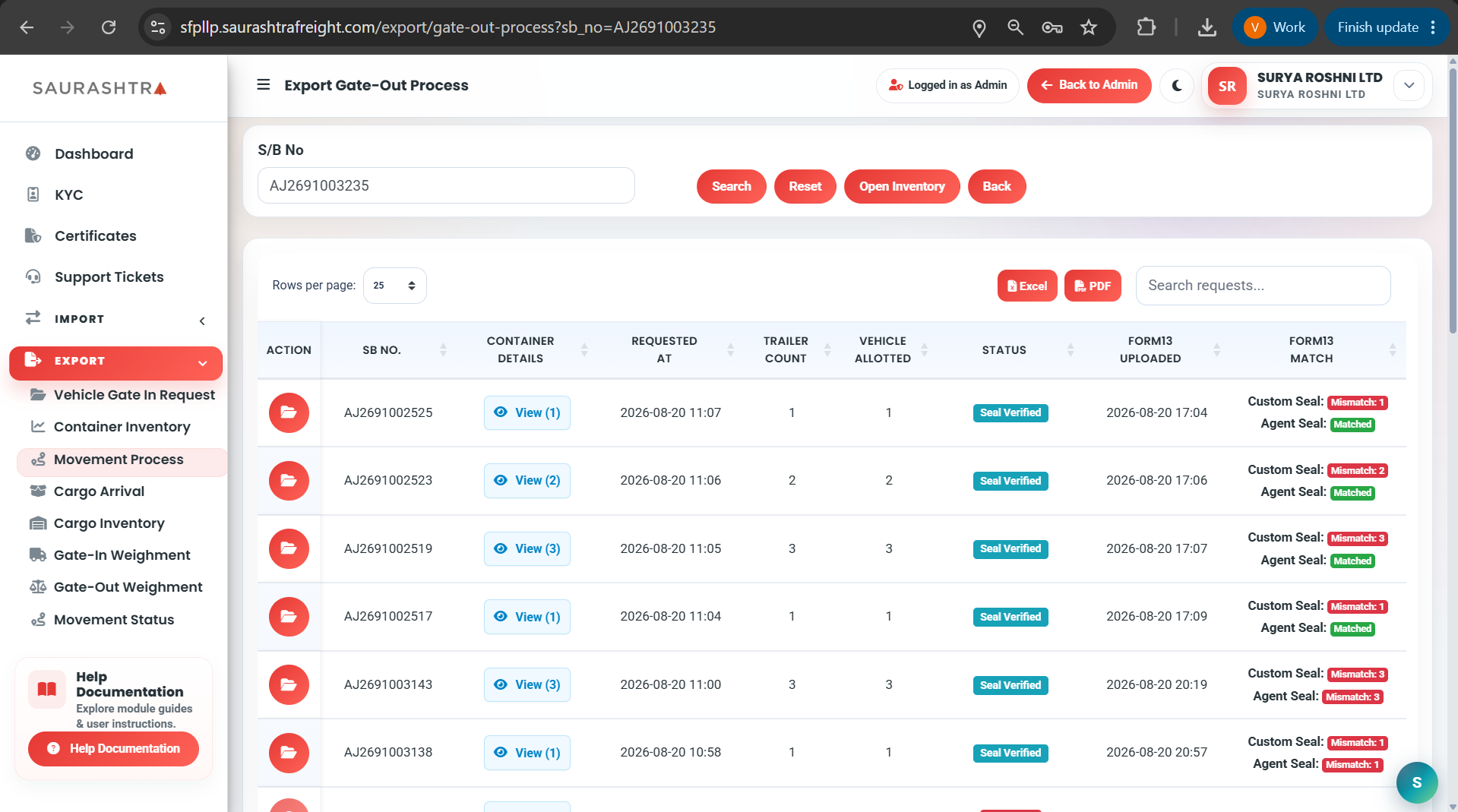Open folder action for AJ2691003138
1458x812 pixels.
point(289,752)
